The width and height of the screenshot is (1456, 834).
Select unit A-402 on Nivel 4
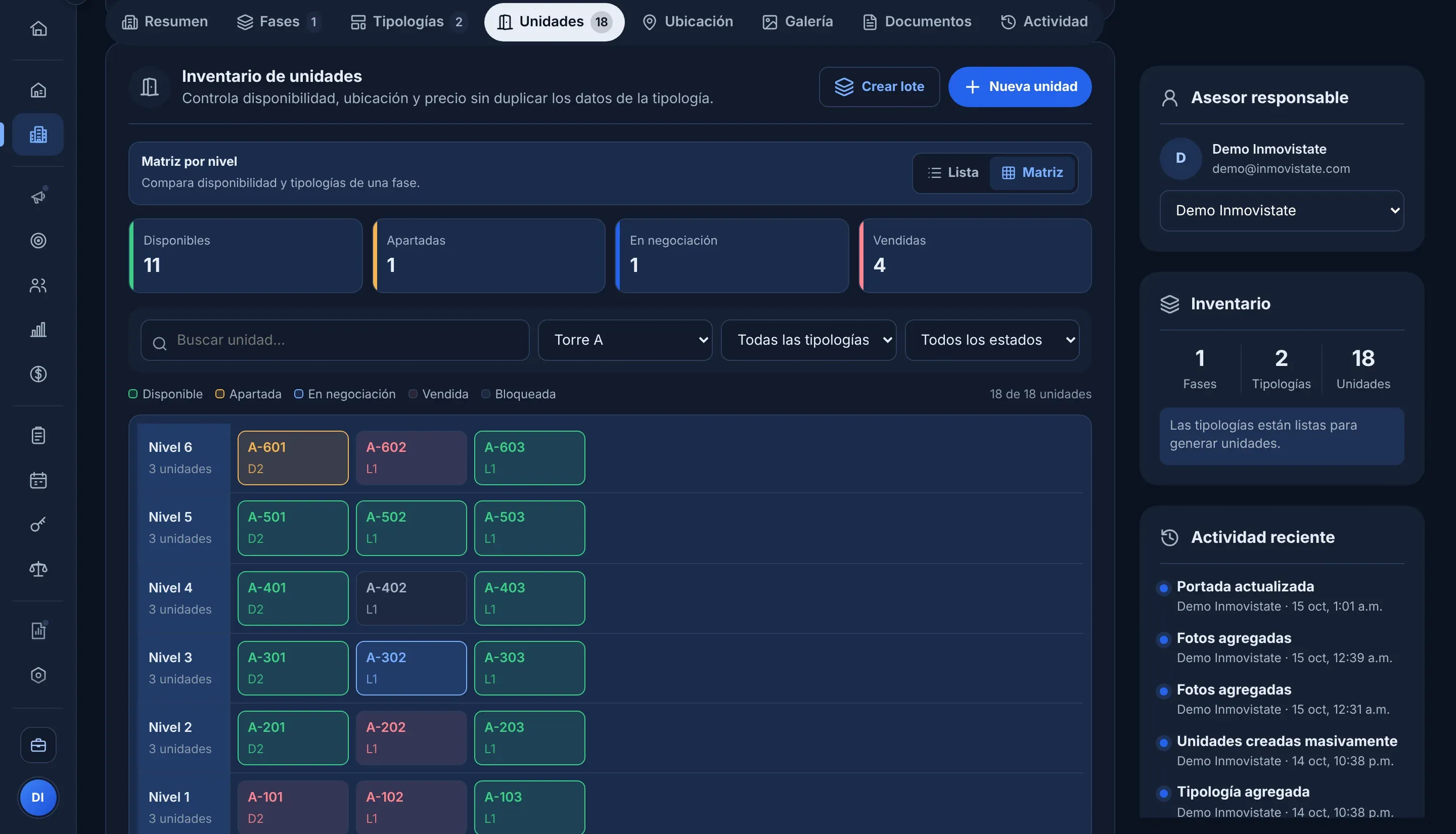[x=411, y=598]
